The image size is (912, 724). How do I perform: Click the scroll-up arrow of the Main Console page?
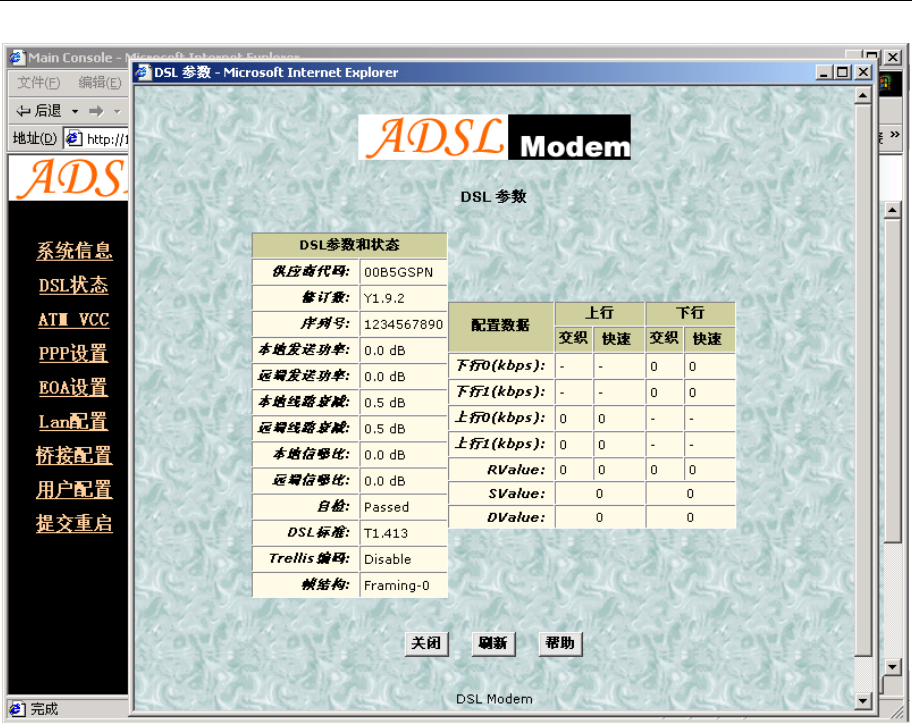(892, 210)
